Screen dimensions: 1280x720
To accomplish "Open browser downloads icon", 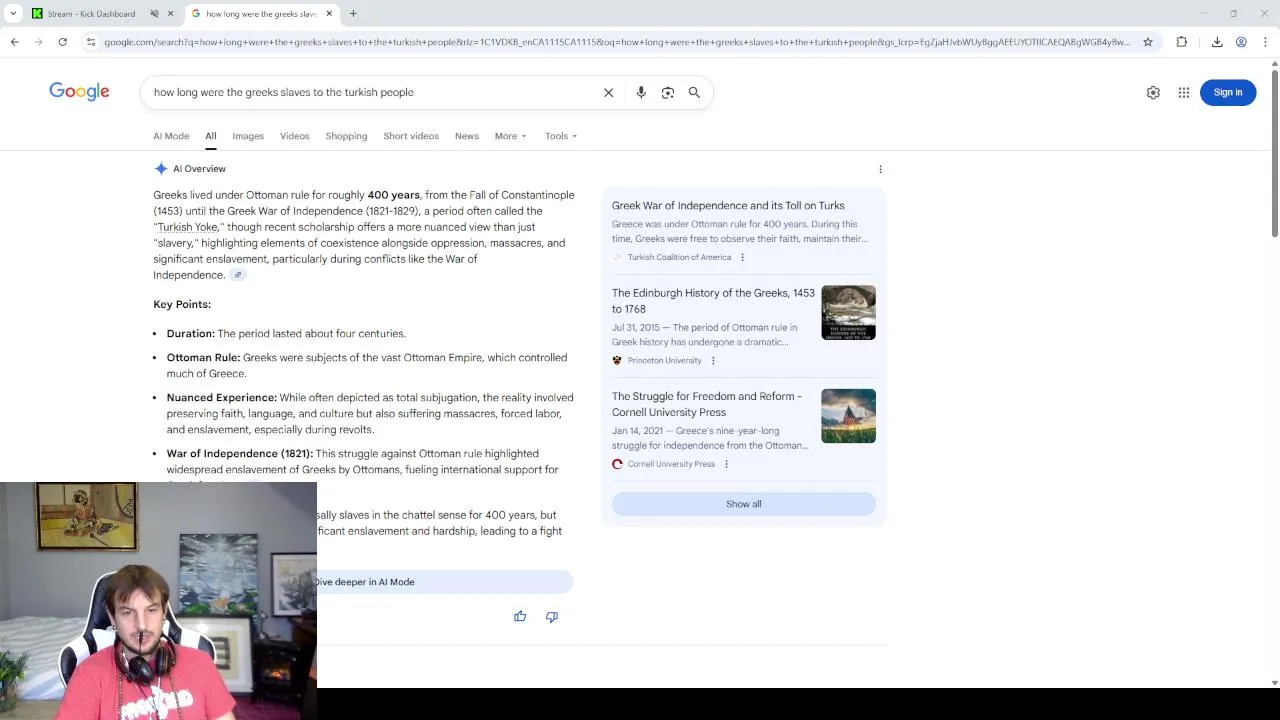I will click(x=1217, y=42).
